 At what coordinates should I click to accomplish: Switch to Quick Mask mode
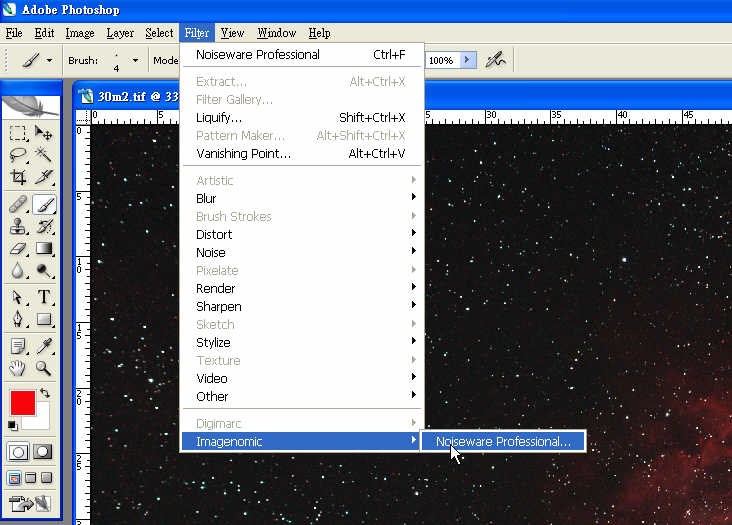[x=42, y=452]
